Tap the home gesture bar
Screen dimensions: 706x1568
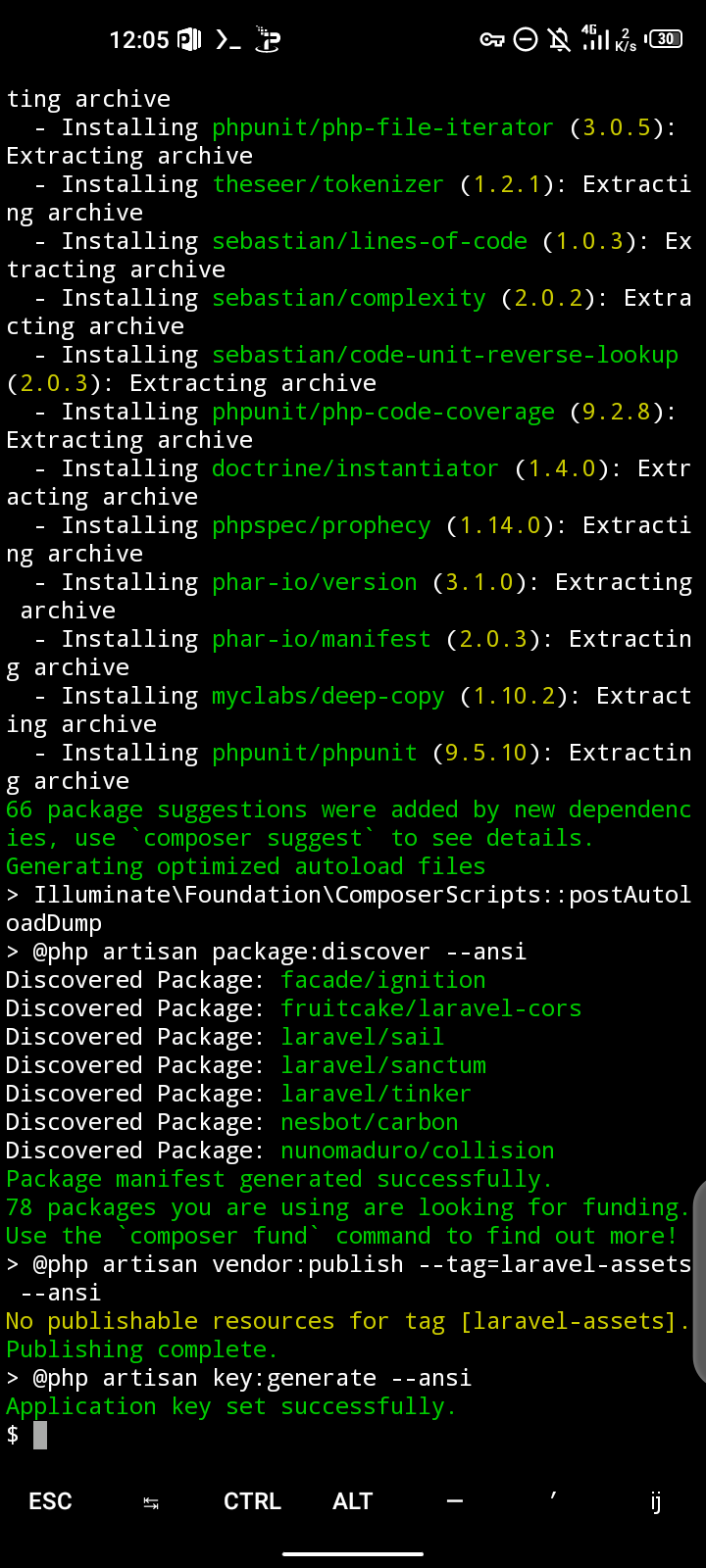click(x=353, y=1553)
